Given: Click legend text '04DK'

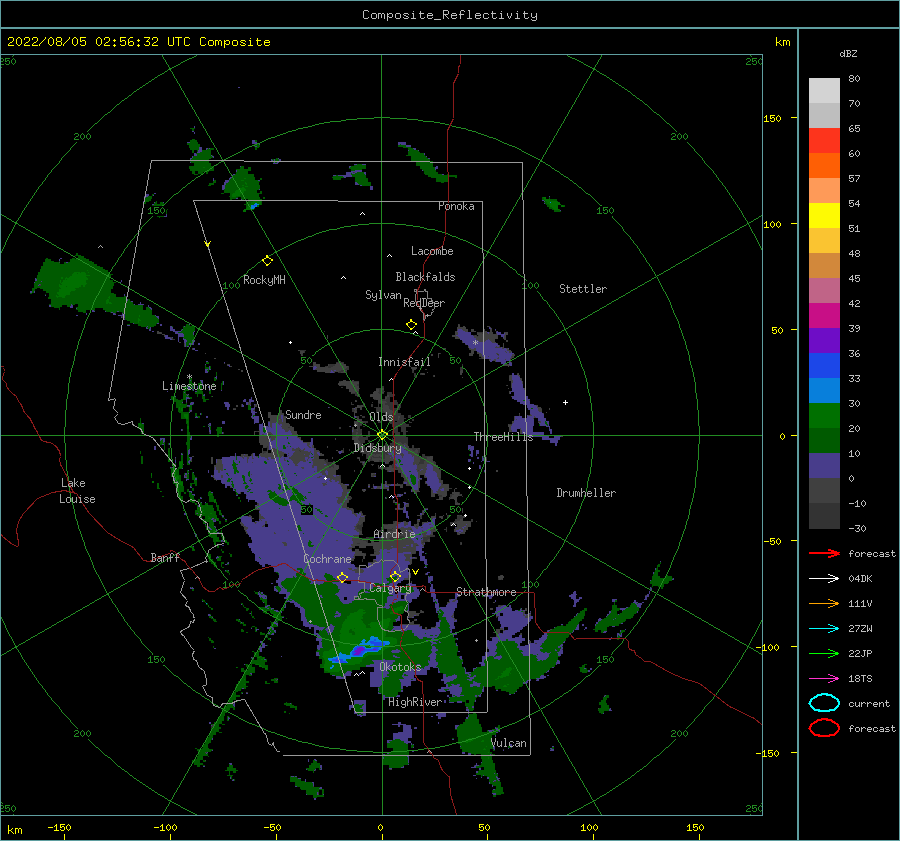Looking at the screenshot, I should (860, 578).
